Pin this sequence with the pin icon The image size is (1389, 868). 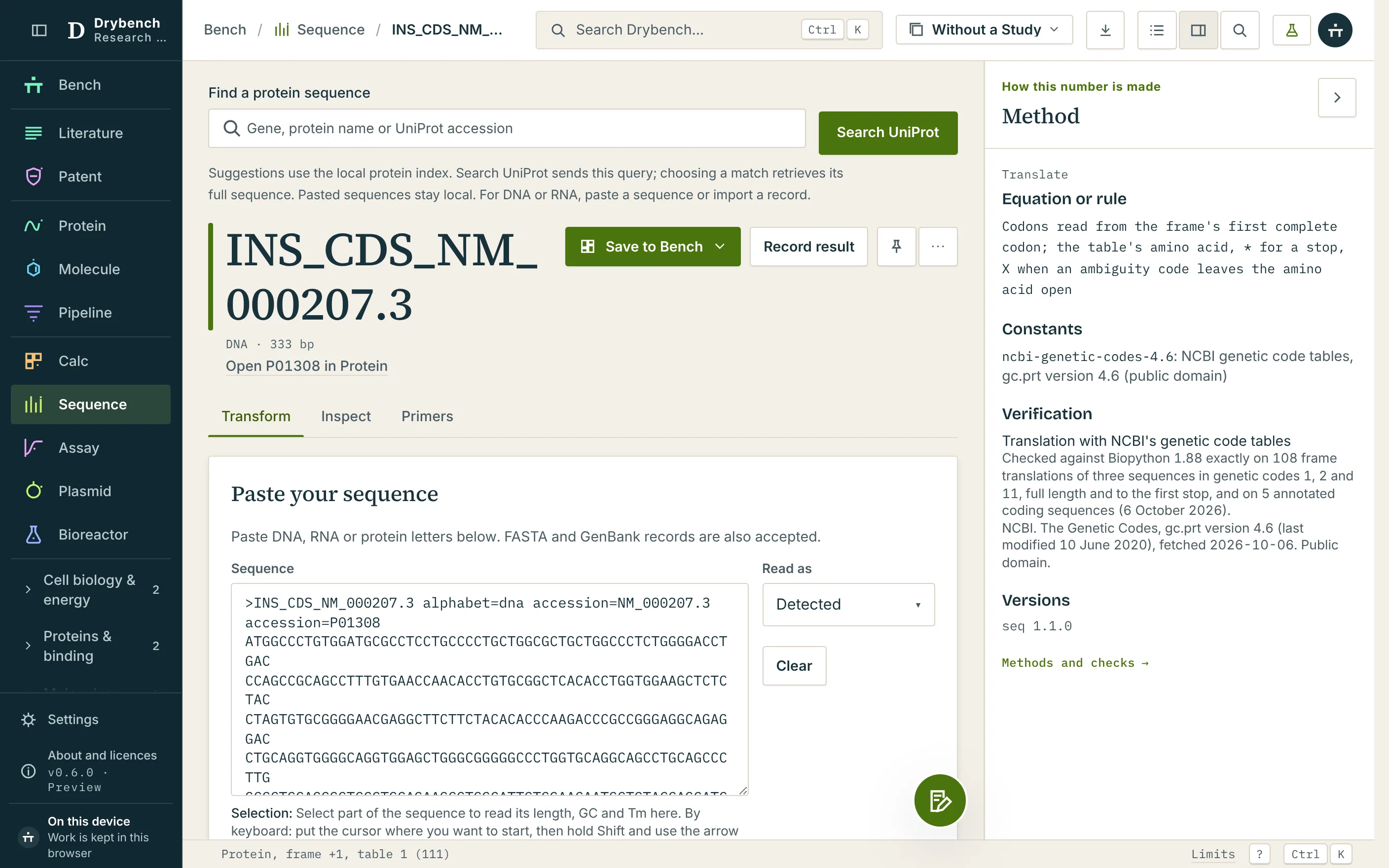[x=896, y=246]
